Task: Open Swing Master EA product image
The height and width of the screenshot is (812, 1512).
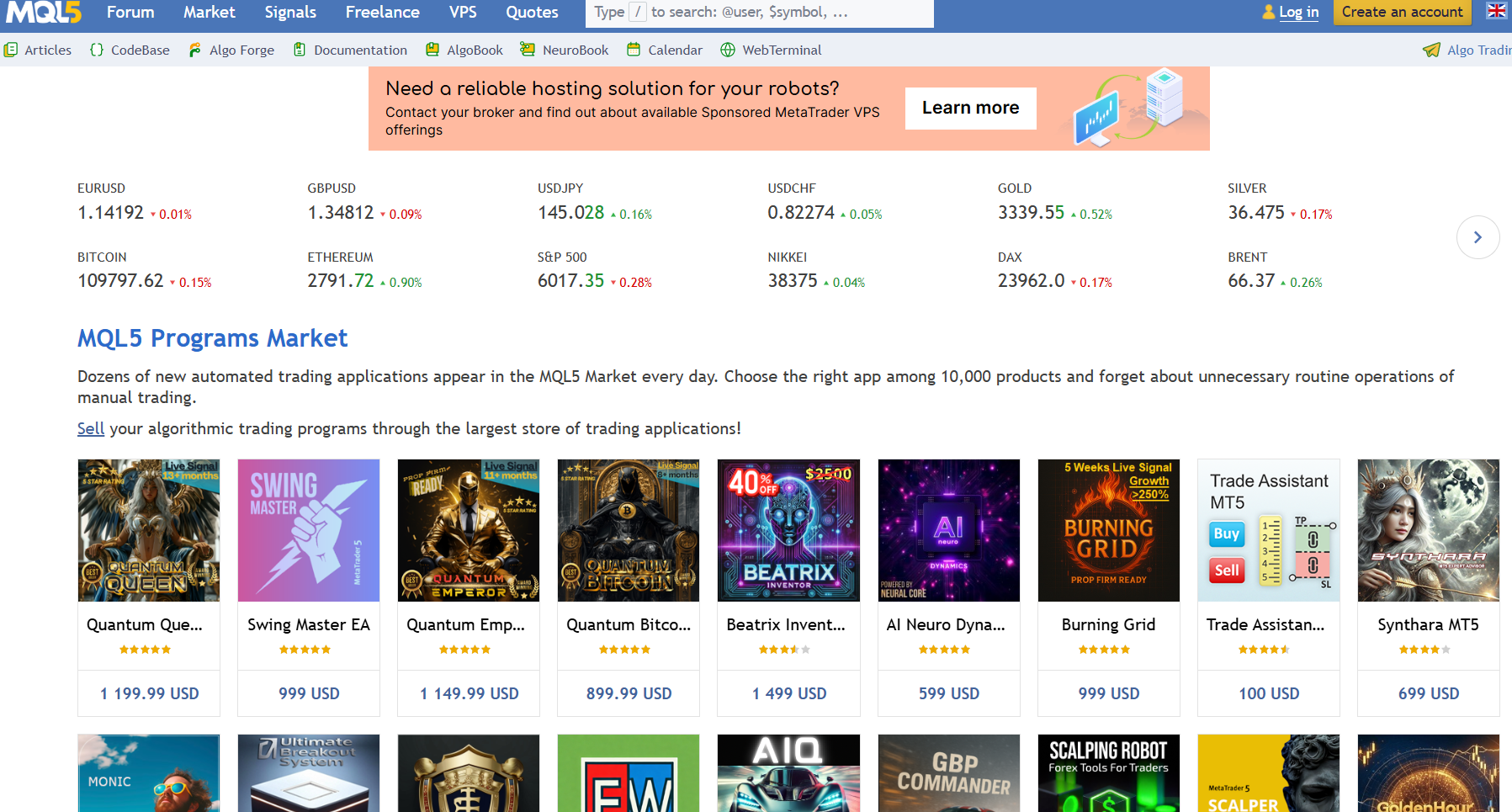Action: (309, 530)
